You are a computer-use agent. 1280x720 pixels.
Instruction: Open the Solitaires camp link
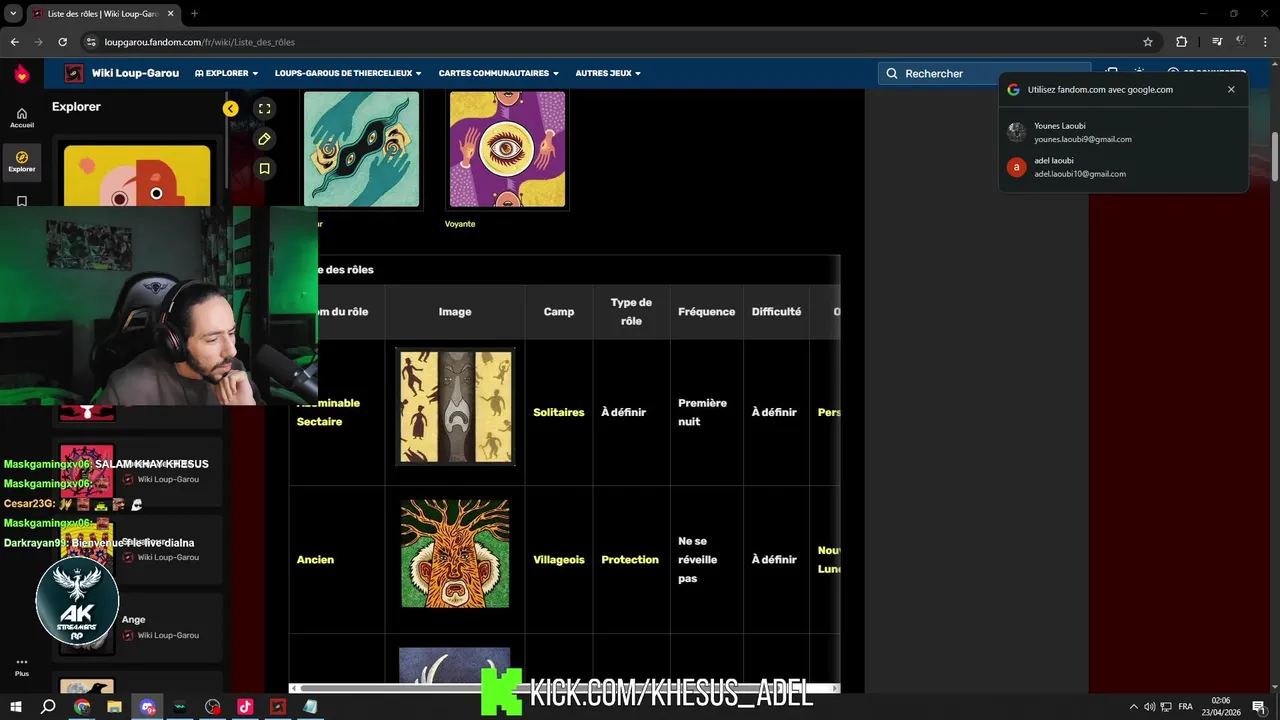pos(559,412)
